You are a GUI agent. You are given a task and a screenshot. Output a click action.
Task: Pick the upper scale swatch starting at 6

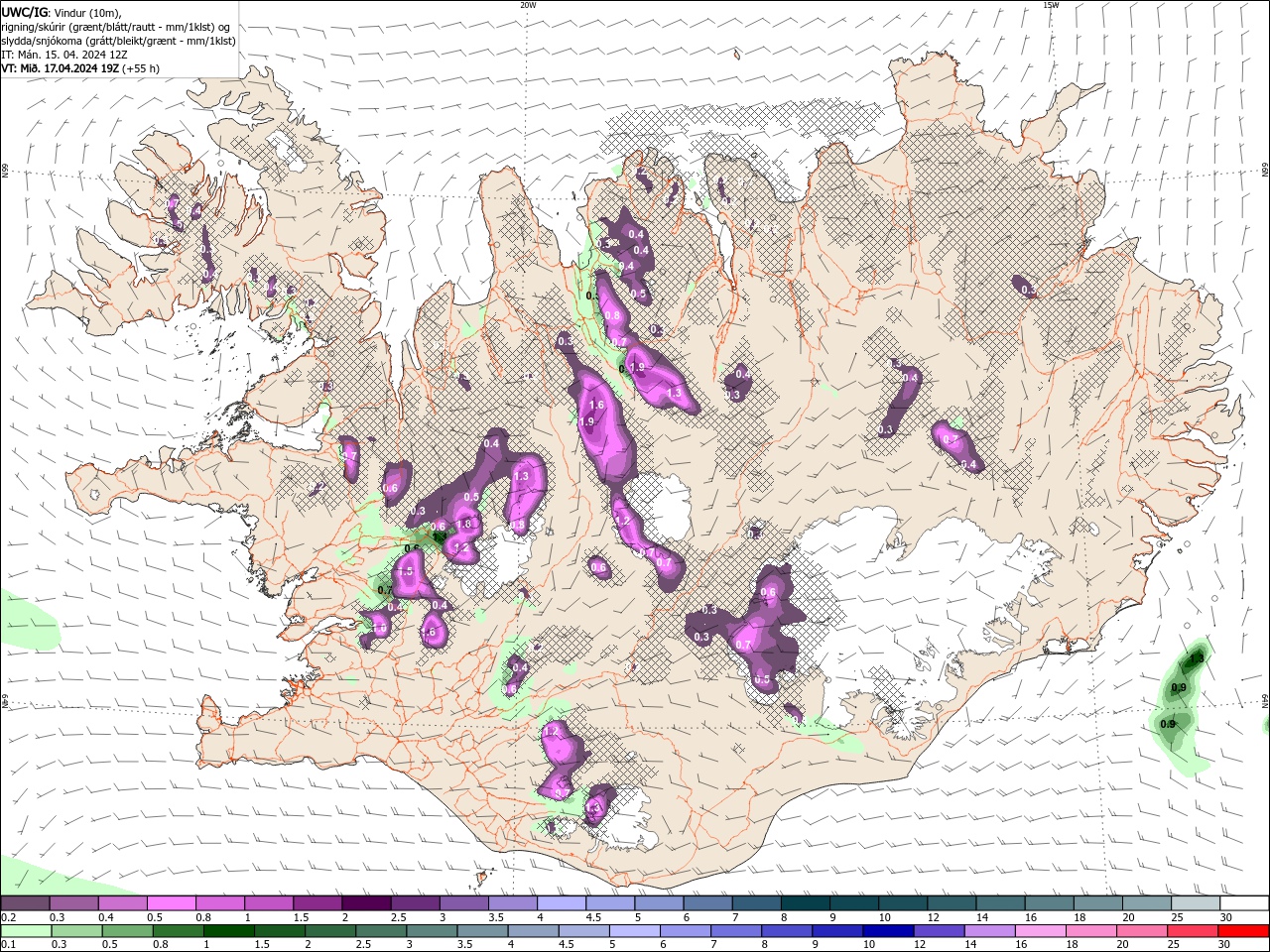point(707,903)
